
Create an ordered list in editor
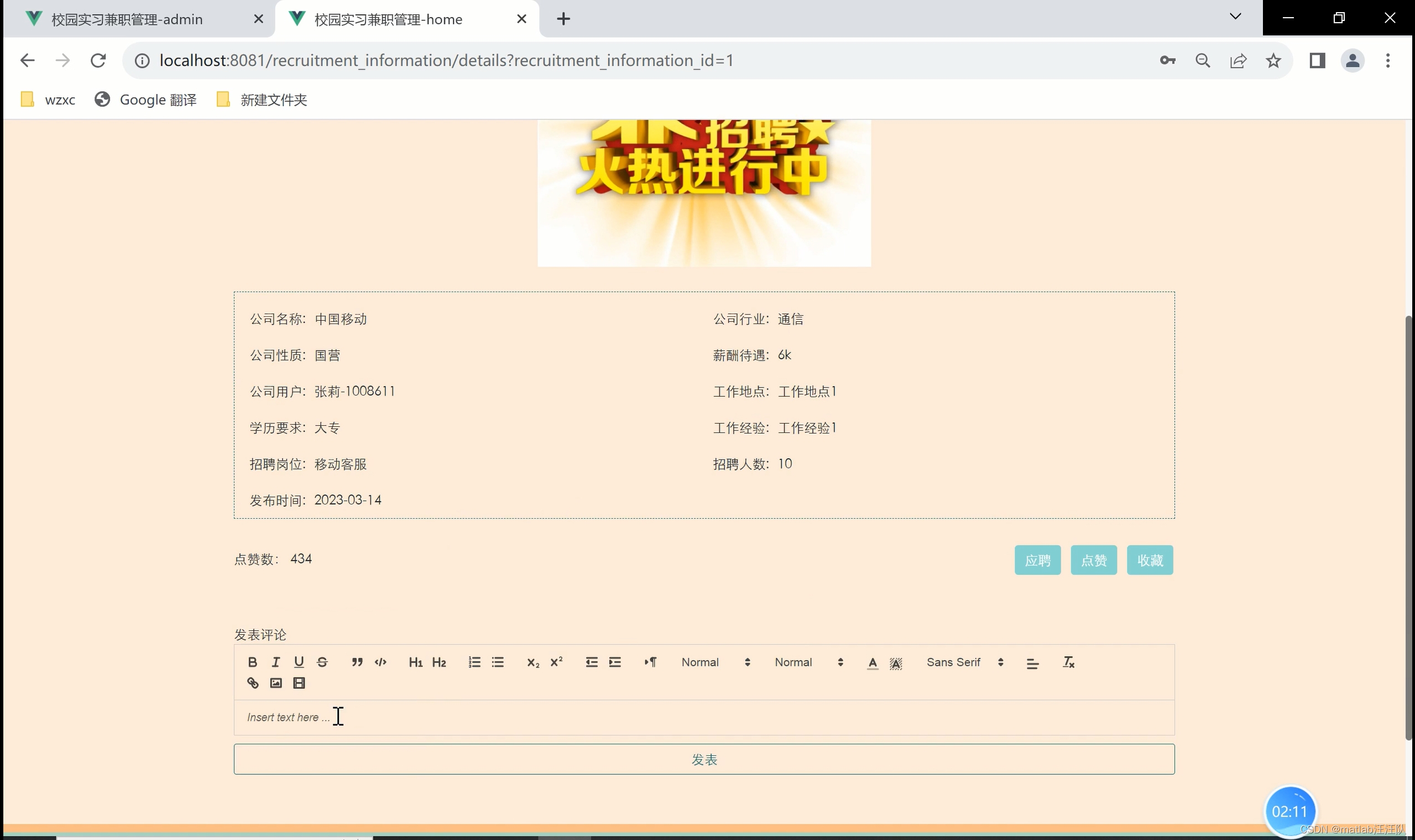coord(474,662)
